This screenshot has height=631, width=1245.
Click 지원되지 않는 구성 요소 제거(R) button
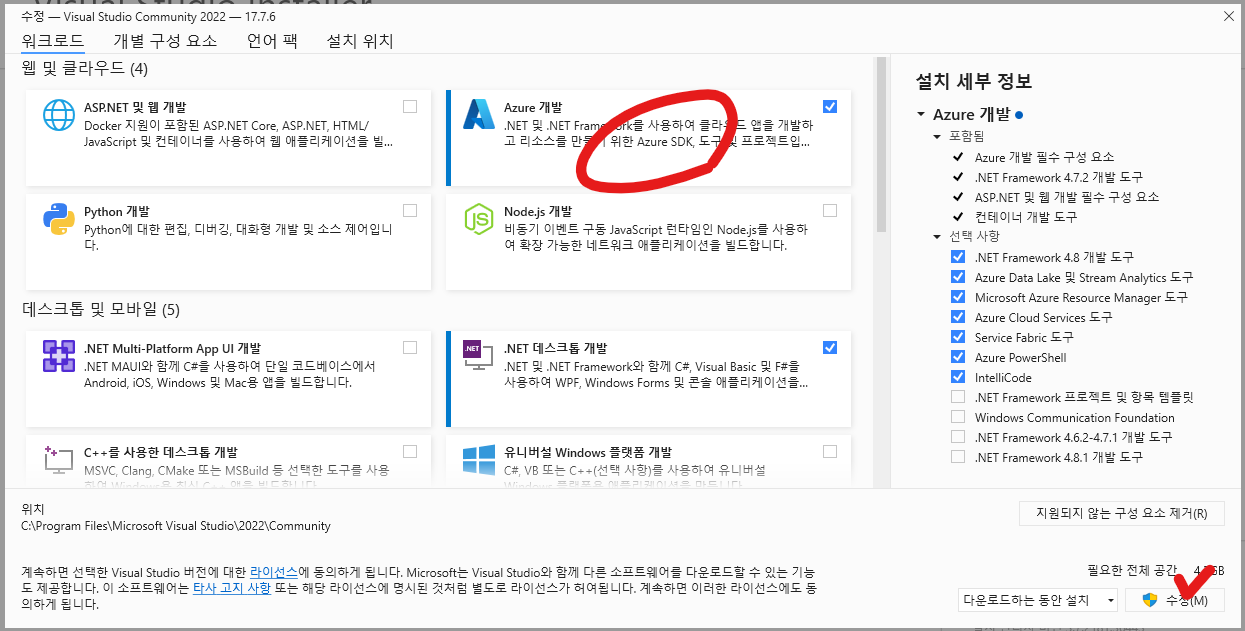1122,514
